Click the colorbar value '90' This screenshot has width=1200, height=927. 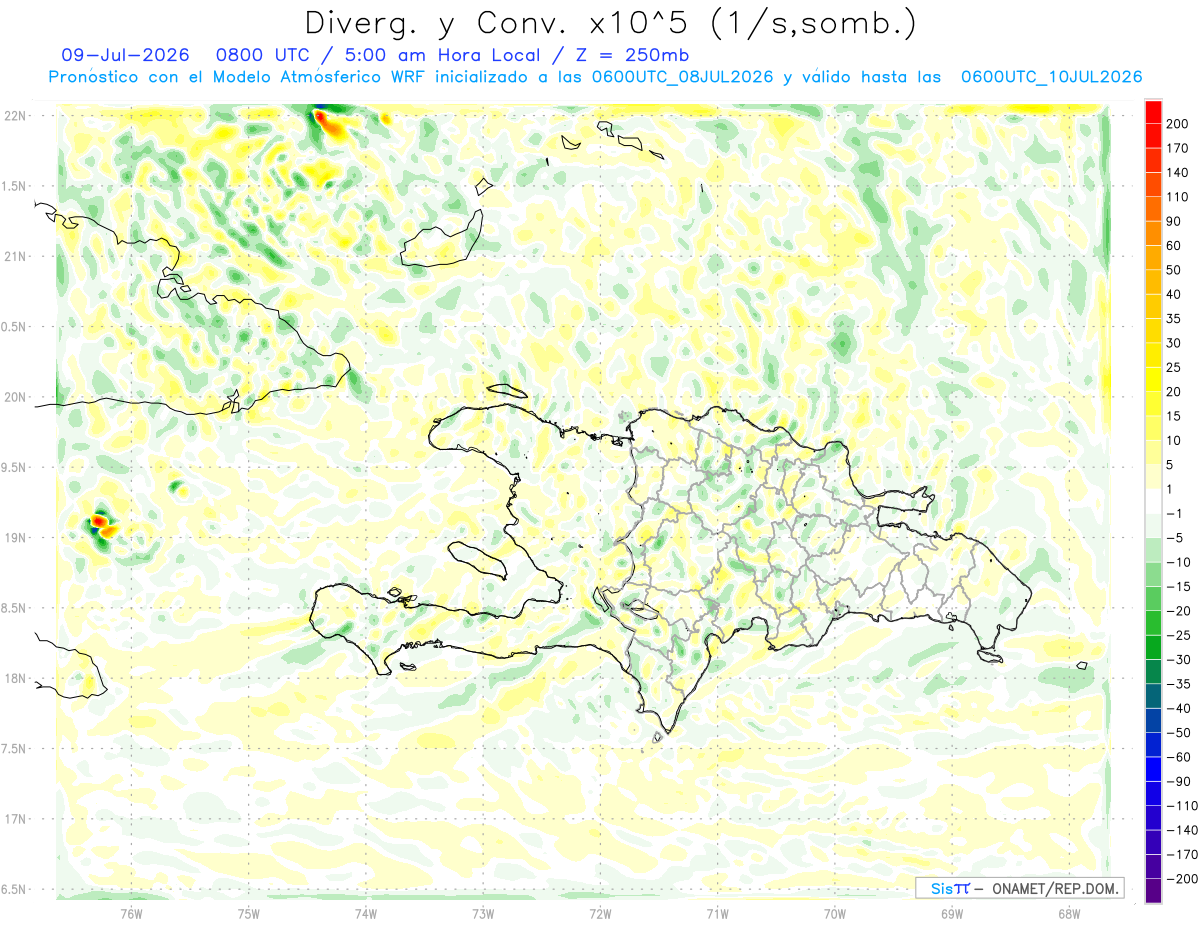click(x=1174, y=221)
